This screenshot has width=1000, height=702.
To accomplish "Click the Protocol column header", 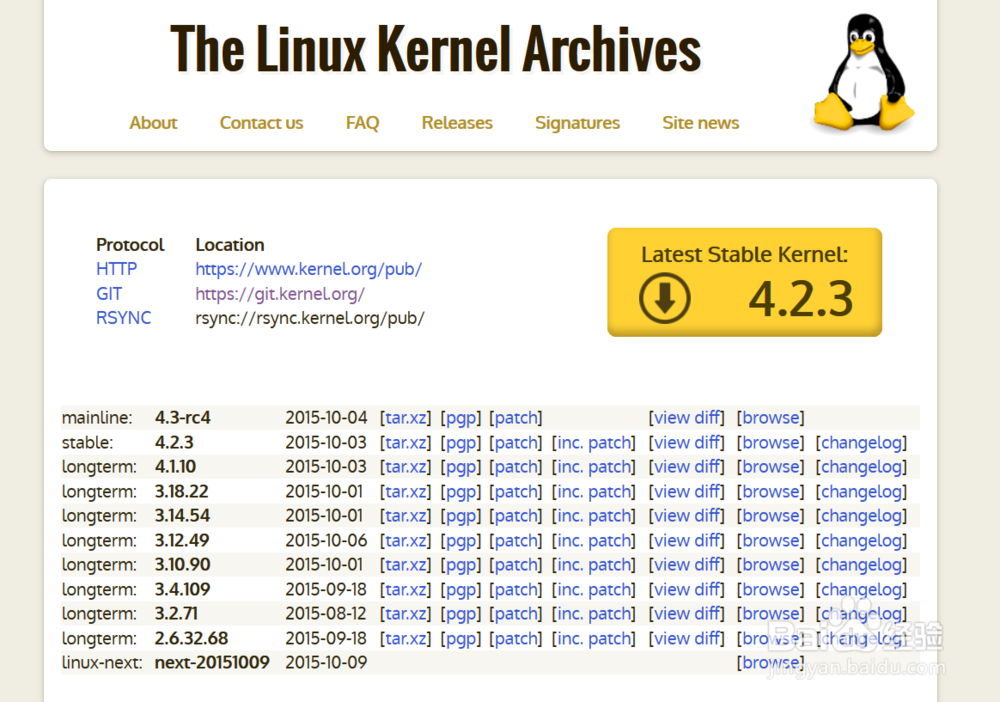I will [x=130, y=245].
